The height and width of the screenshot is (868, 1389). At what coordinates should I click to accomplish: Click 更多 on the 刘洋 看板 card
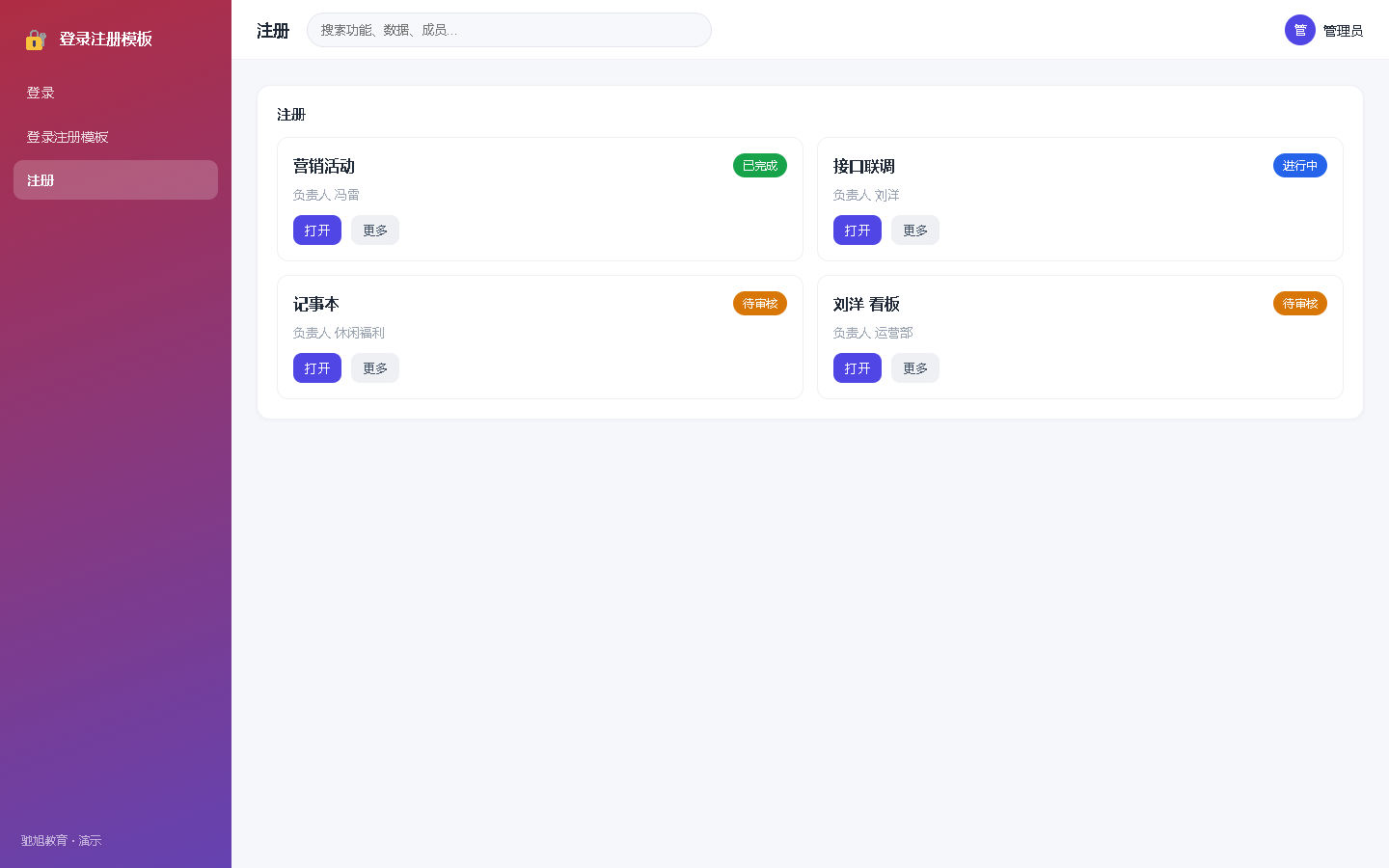pyautogui.click(x=915, y=368)
